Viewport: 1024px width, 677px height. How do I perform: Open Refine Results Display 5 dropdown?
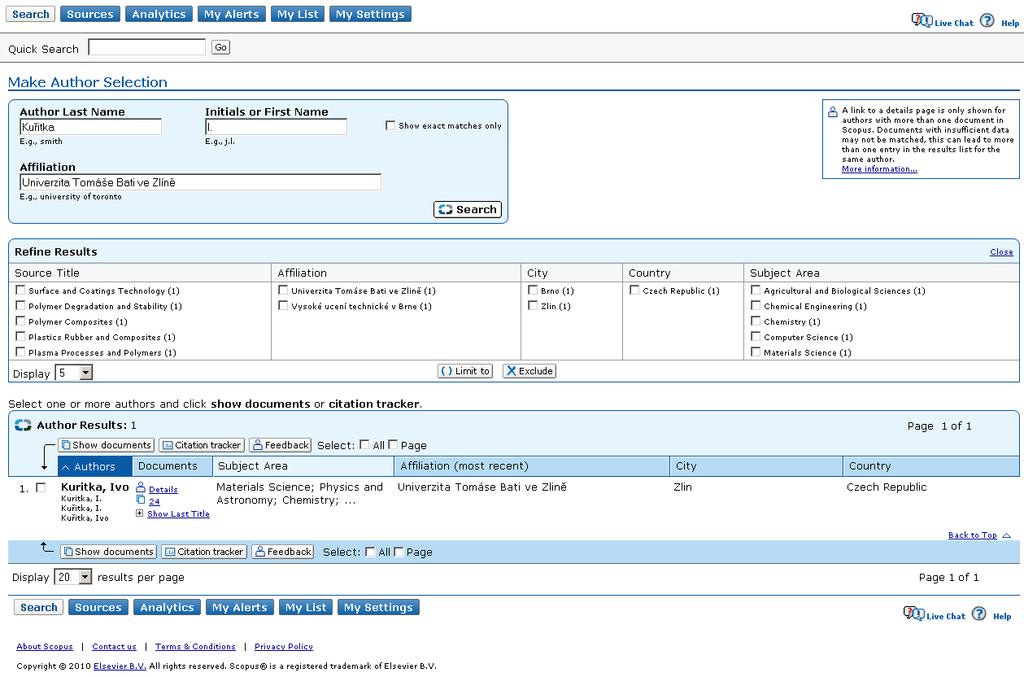(74, 373)
